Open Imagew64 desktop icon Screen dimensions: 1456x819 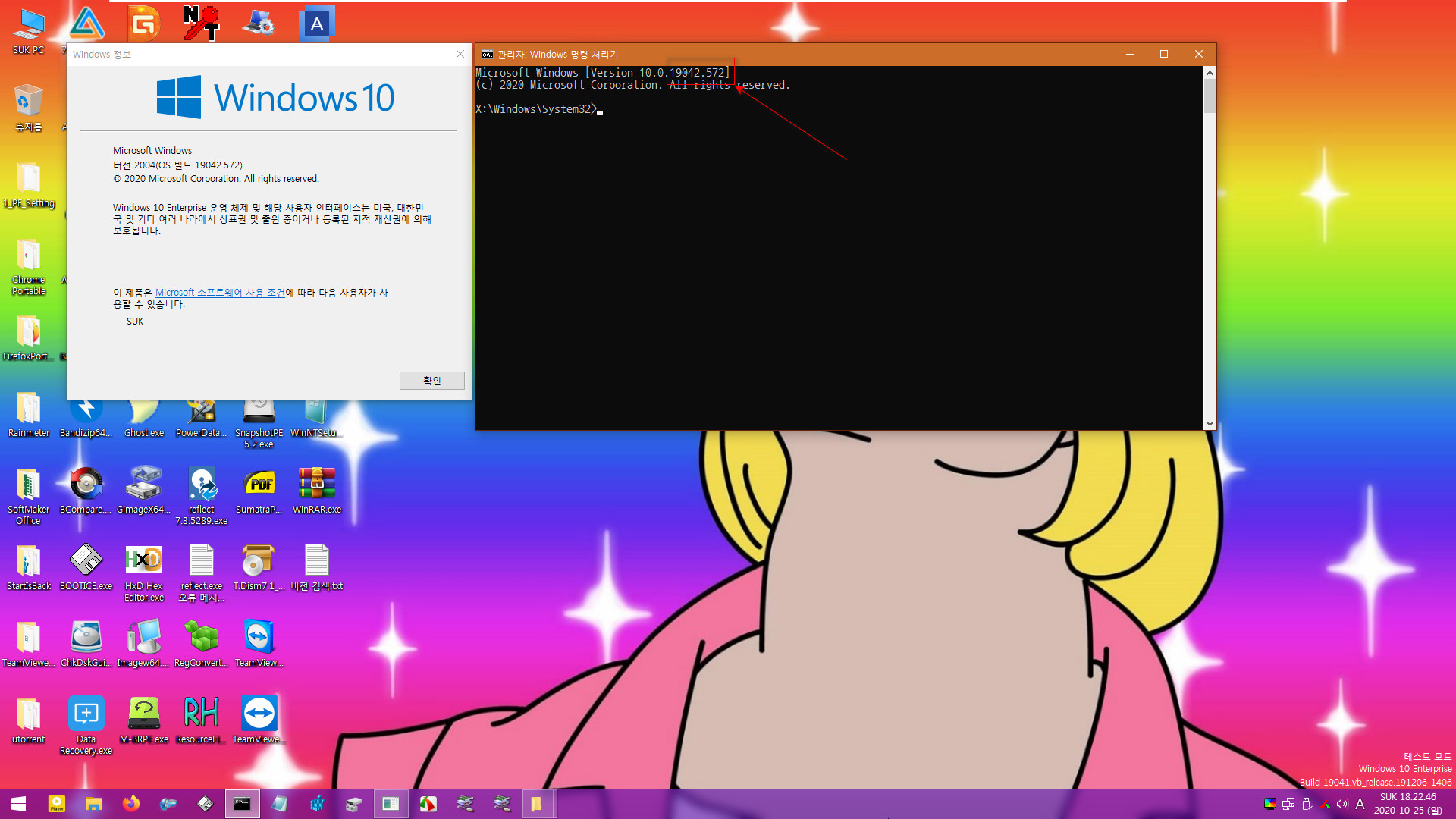coord(144,645)
